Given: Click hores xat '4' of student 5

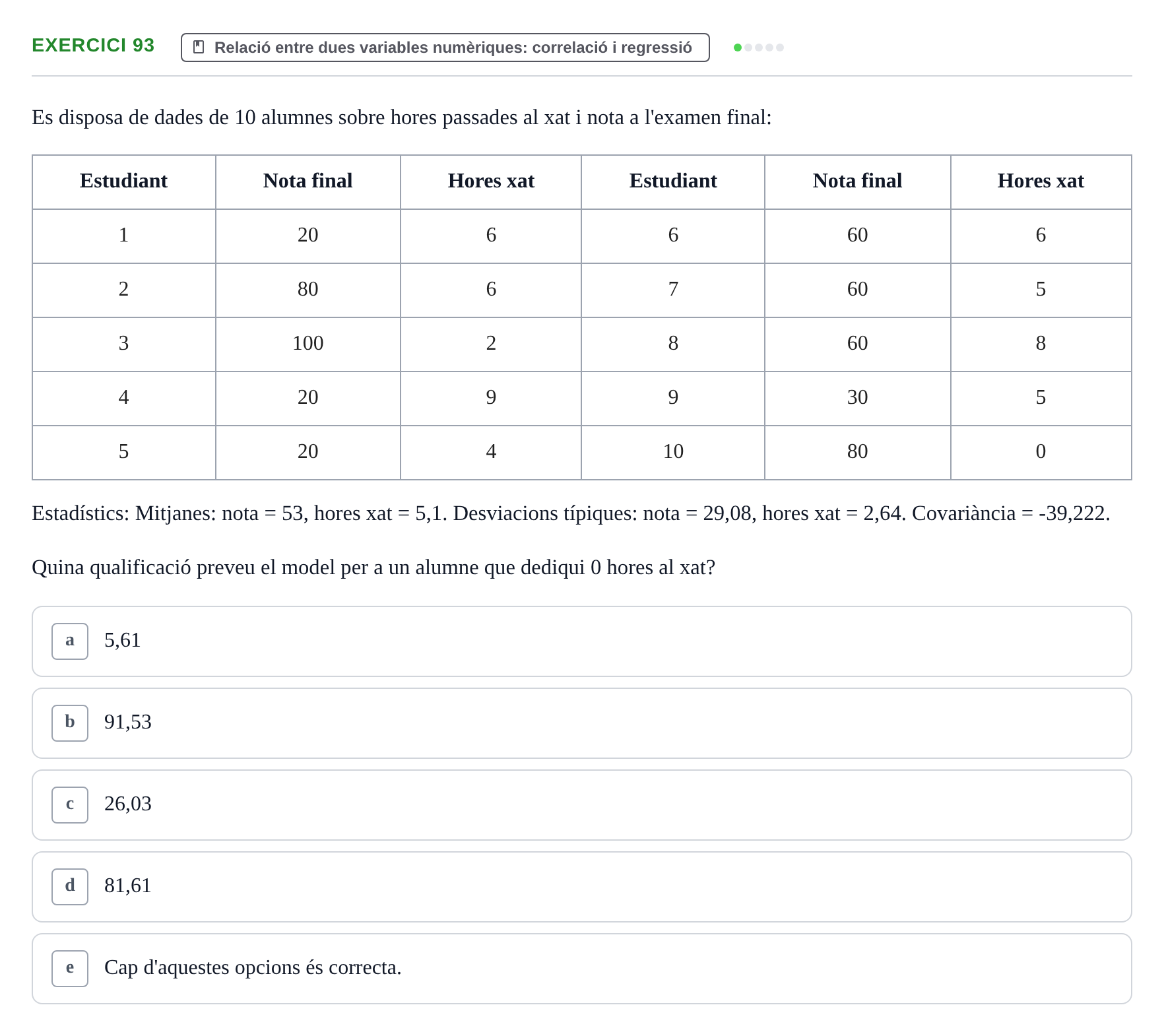Looking at the screenshot, I should point(491,452).
